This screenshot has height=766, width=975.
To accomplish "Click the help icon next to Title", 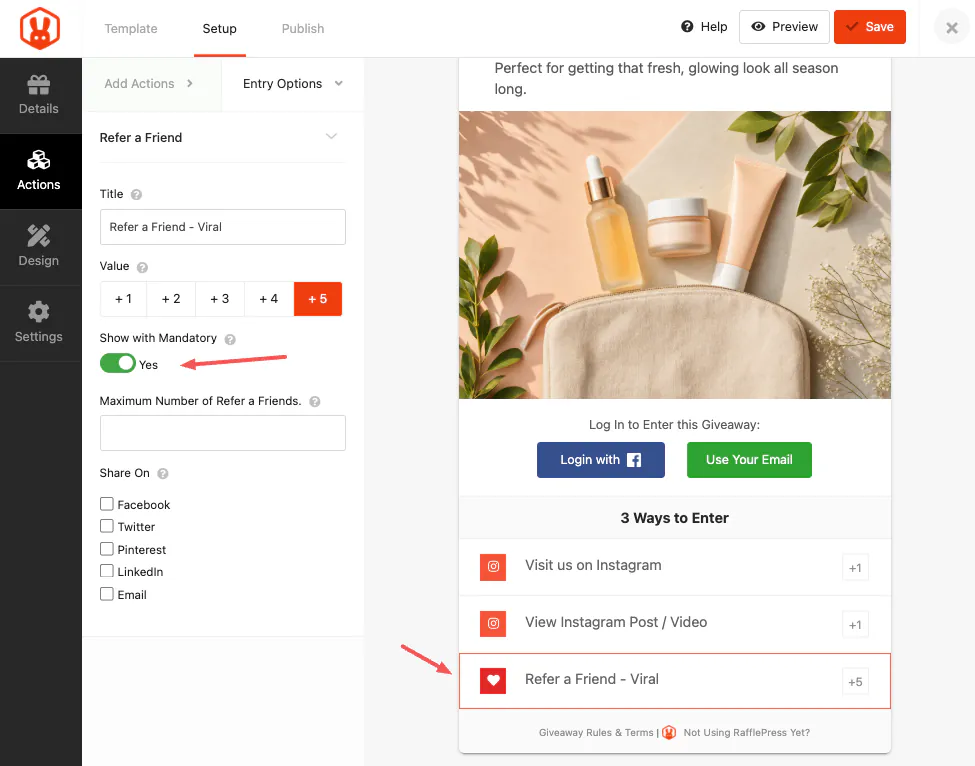I will pyautogui.click(x=136, y=195).
